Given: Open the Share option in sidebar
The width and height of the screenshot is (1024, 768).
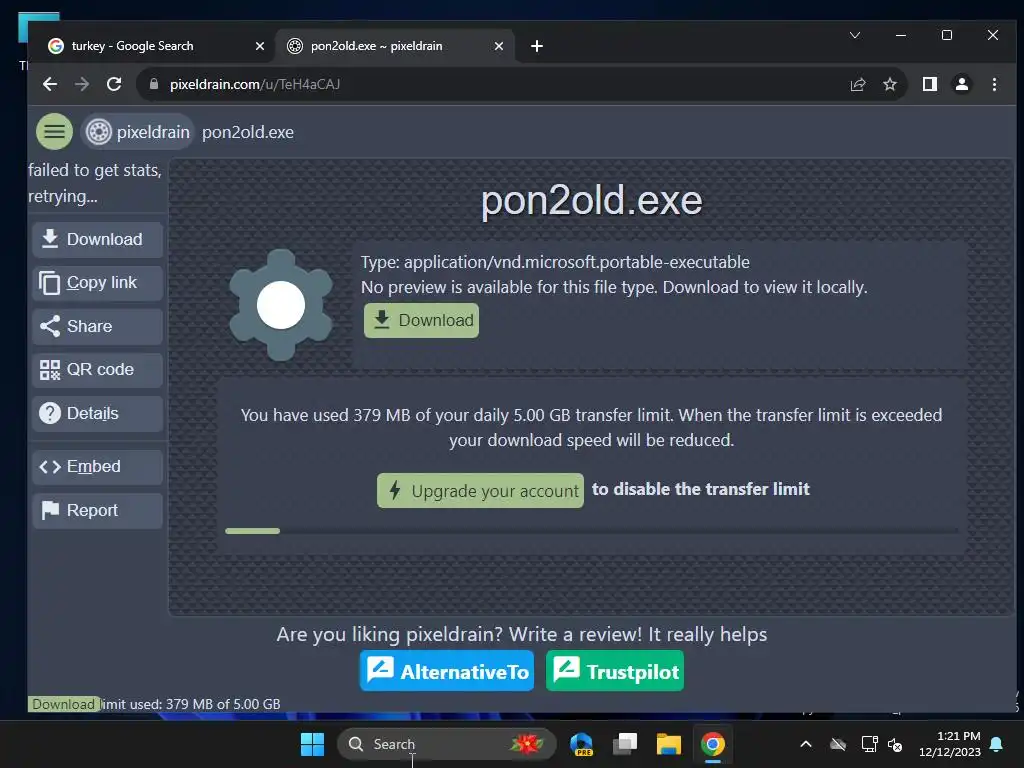Looking at the screenshot, I should point(97,327).
